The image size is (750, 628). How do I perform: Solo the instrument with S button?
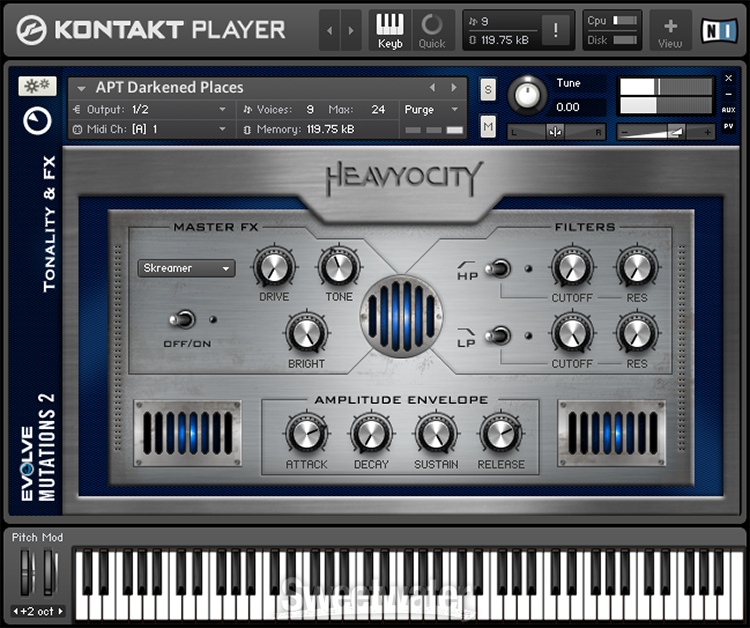487,89
